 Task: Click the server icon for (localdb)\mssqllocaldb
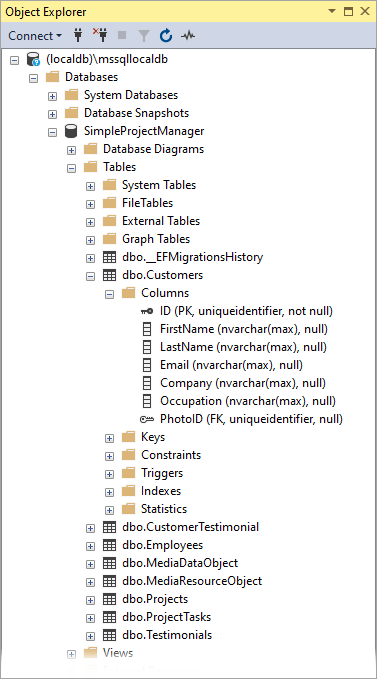33,59
